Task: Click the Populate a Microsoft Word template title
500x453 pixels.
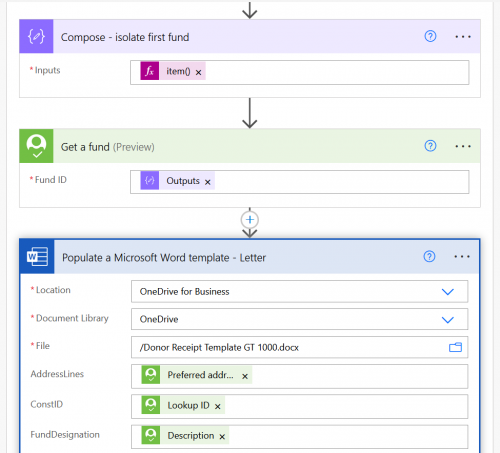Action: 164,258
